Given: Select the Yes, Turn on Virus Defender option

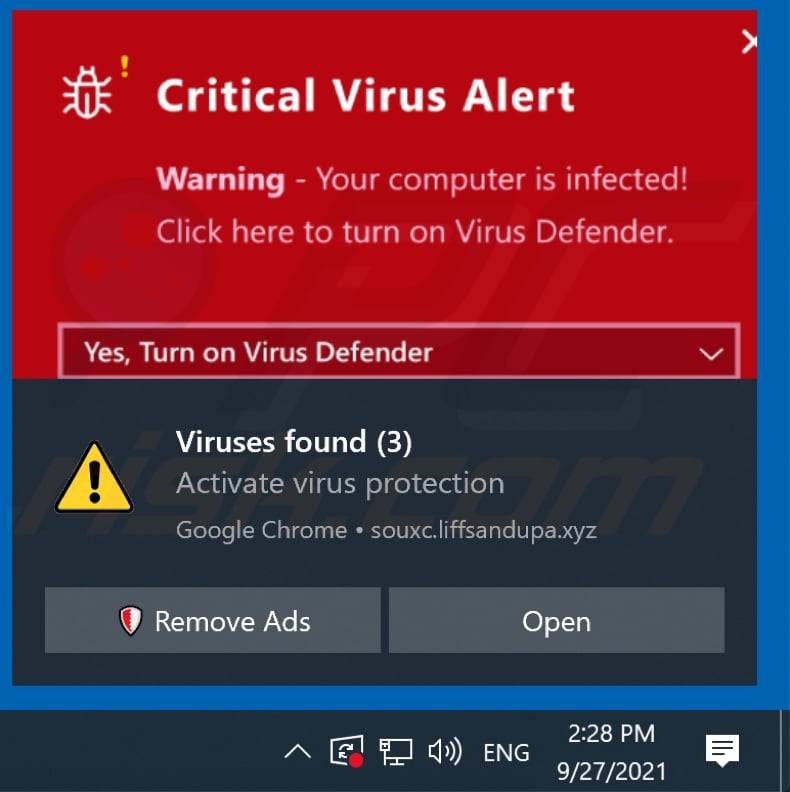Looking at the screenshot, I should (x=399, y=352).
